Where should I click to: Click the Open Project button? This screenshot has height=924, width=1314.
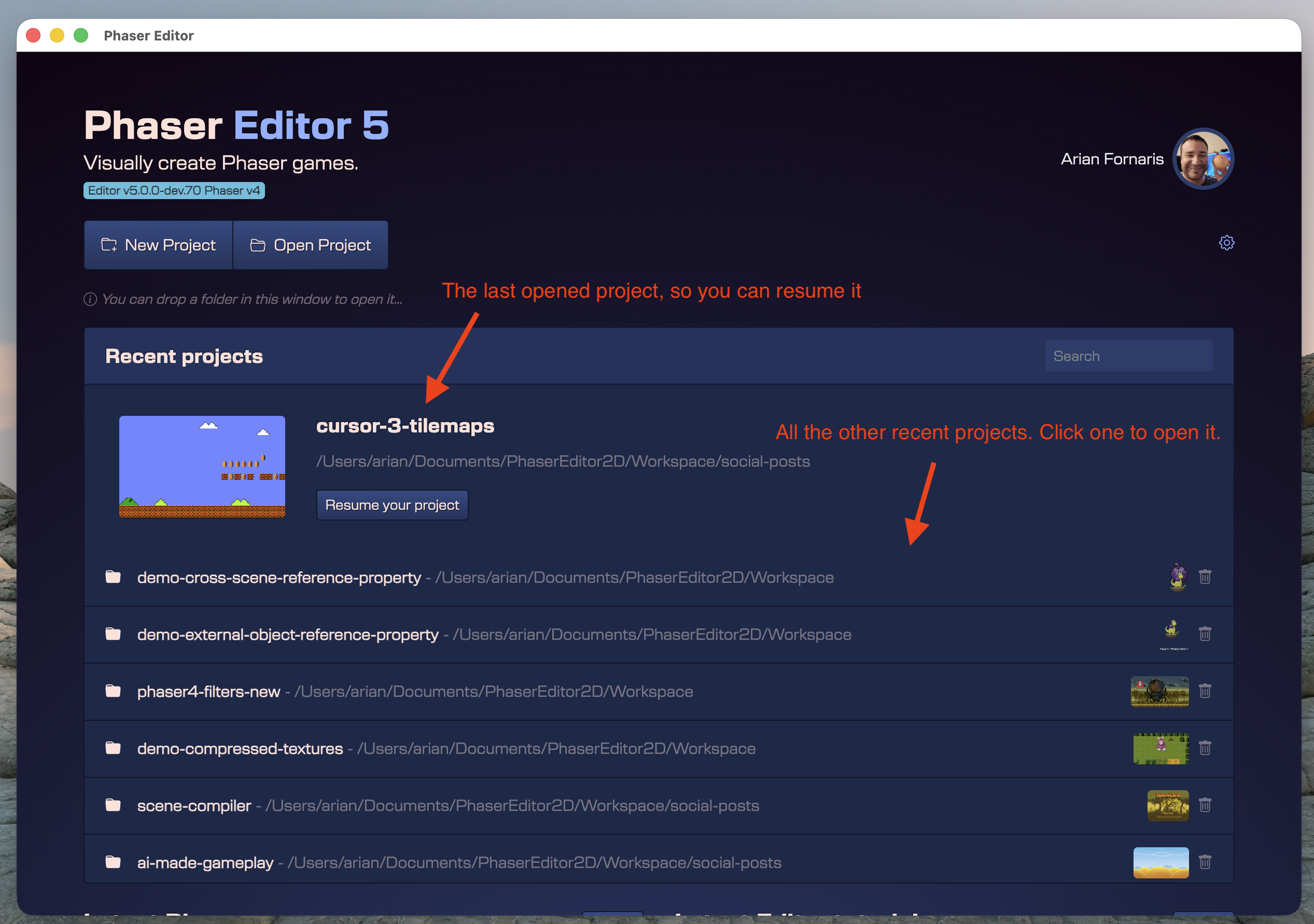tap(311, 245)
